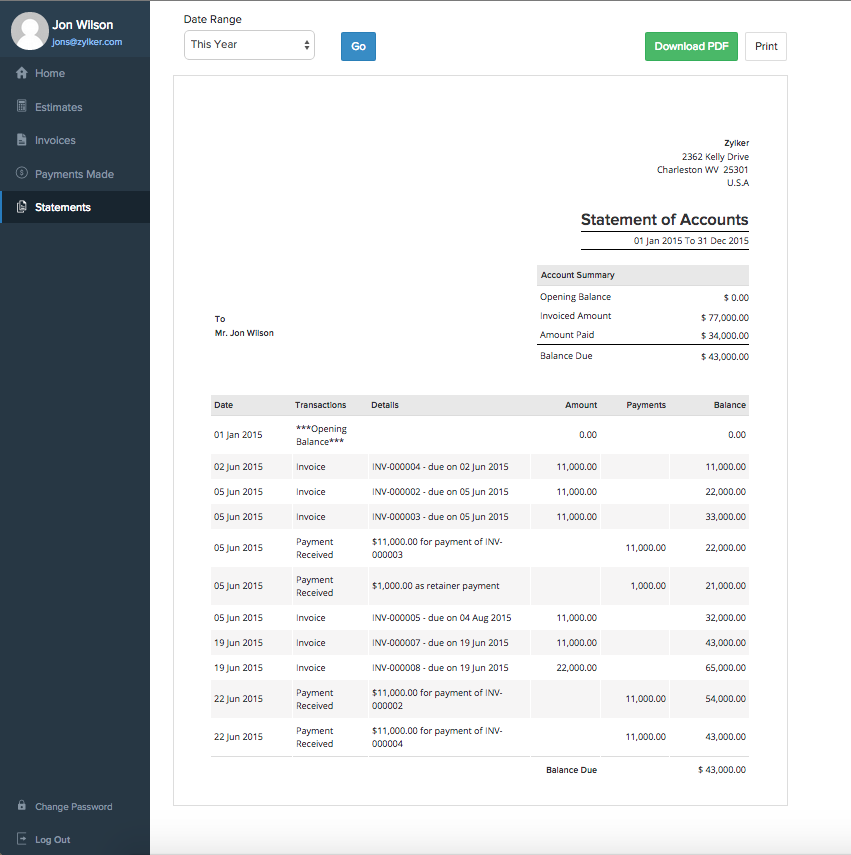The height and width of the screenshot is (855, 851).
Task: Click the Date column header
Action: [x=224, y=405]
